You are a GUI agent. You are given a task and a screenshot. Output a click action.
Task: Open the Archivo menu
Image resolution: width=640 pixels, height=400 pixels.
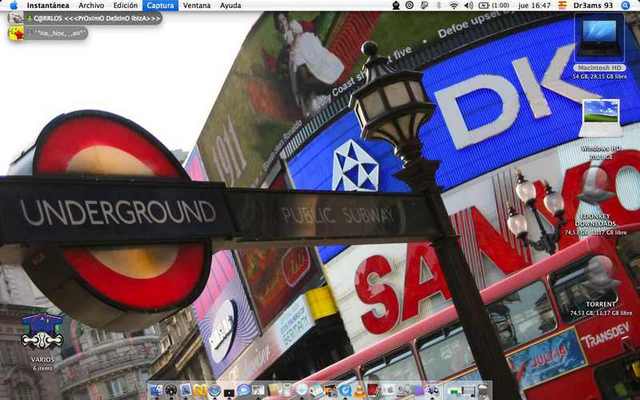tap(91, 5)
